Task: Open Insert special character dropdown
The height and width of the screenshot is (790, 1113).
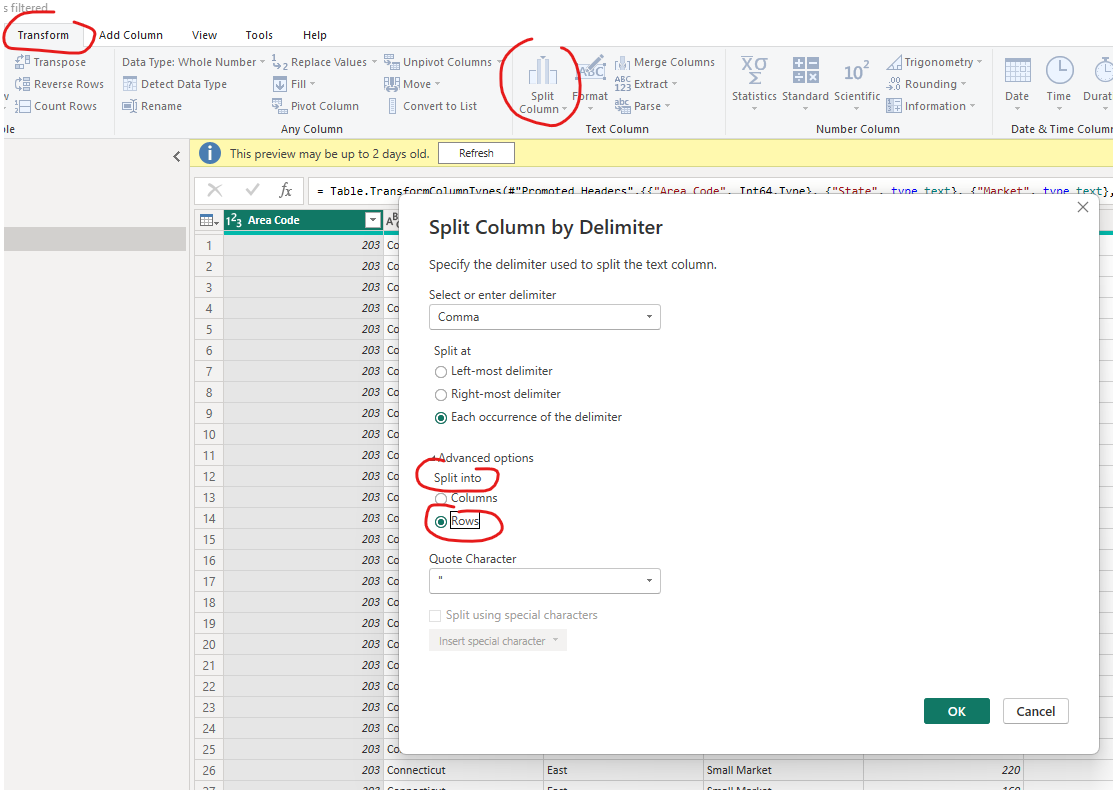Action: pyautogui.click(x=498, y=640)
